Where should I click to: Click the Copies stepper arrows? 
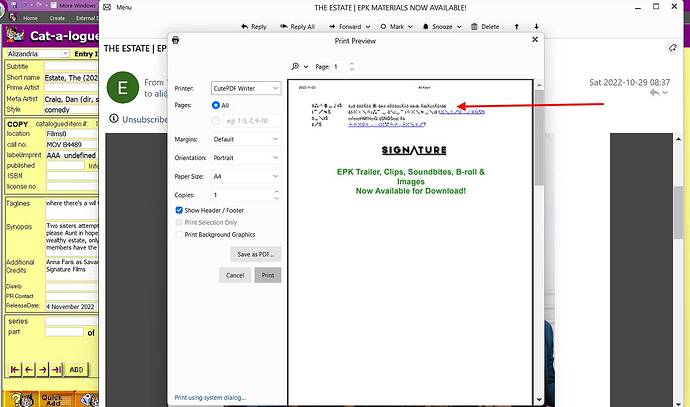click(276, 195)
